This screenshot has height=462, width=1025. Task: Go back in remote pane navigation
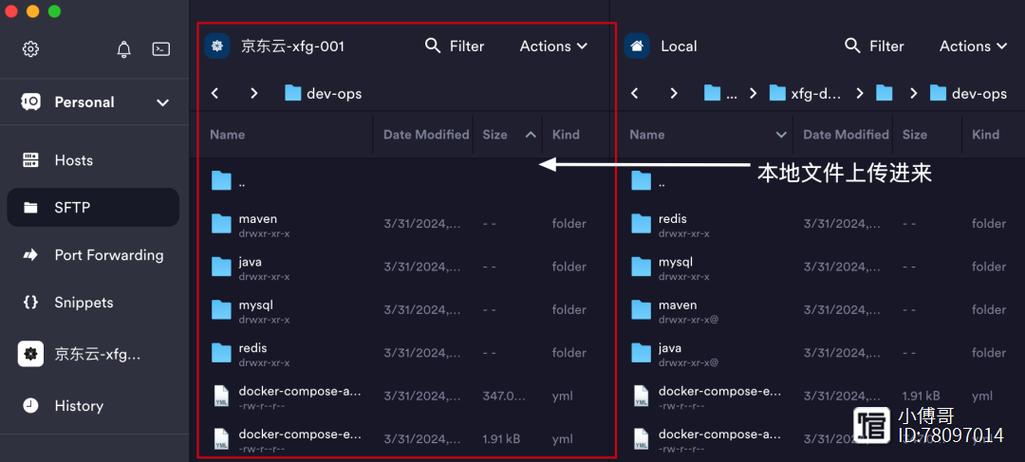214,93
